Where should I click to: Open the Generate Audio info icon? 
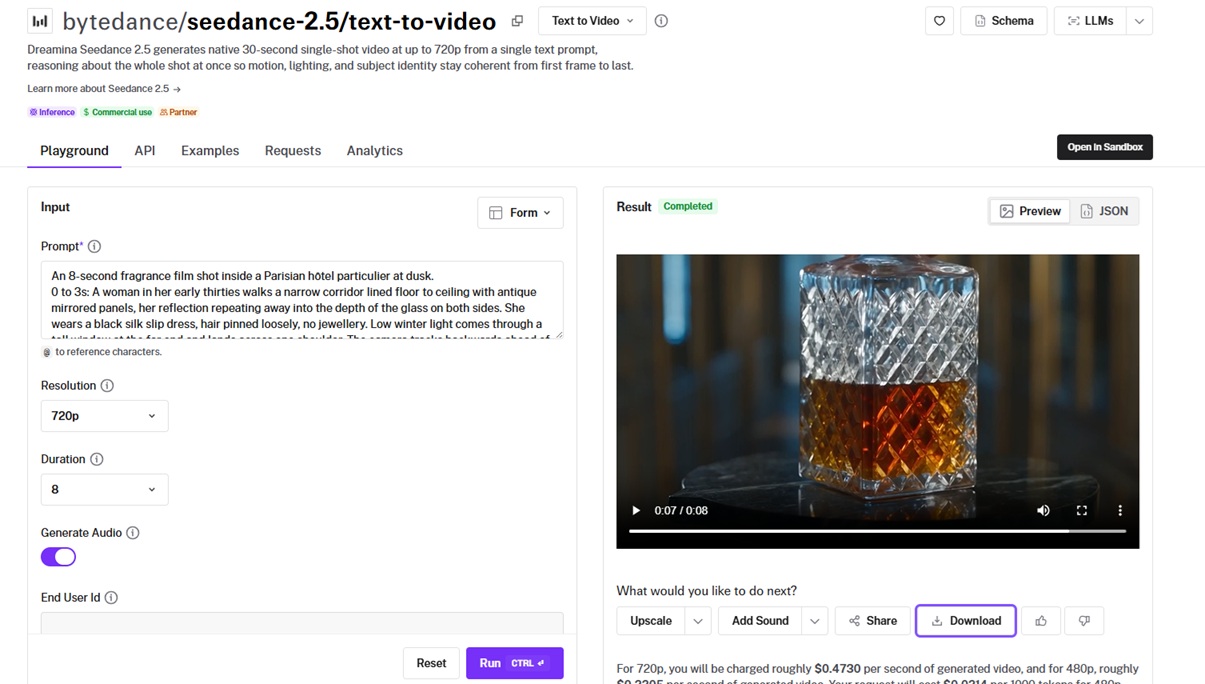point(133,533)
